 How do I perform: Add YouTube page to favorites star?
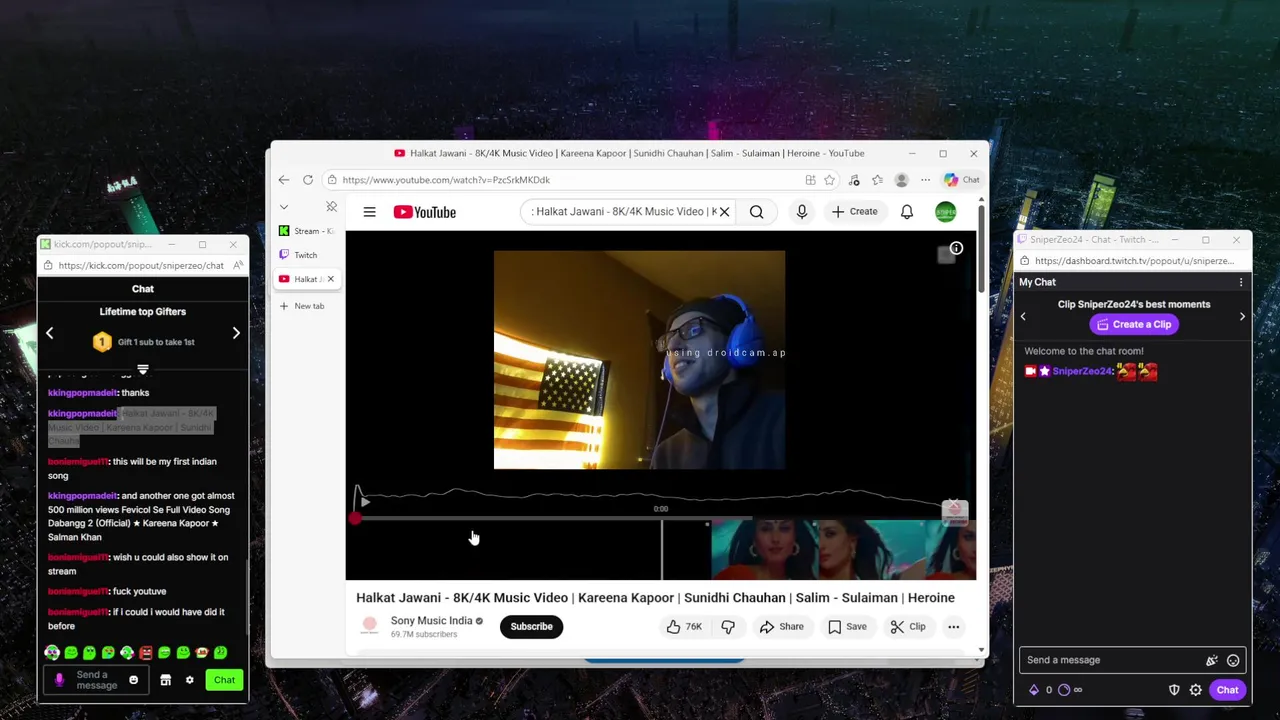pos(829,180)
